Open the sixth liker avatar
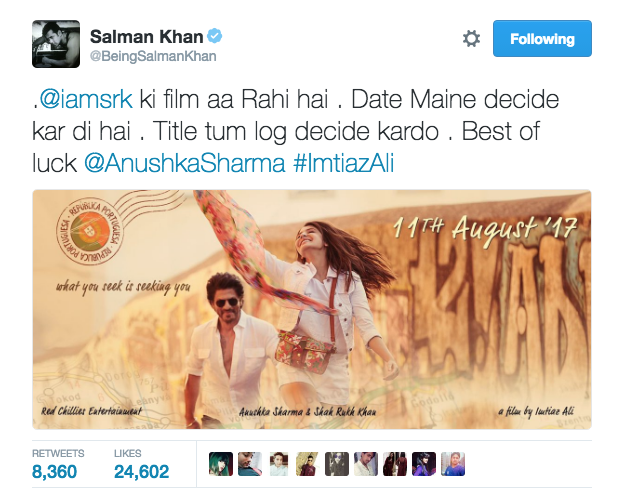Viewport: 624px width, 498px height. (x=366, y=464)
